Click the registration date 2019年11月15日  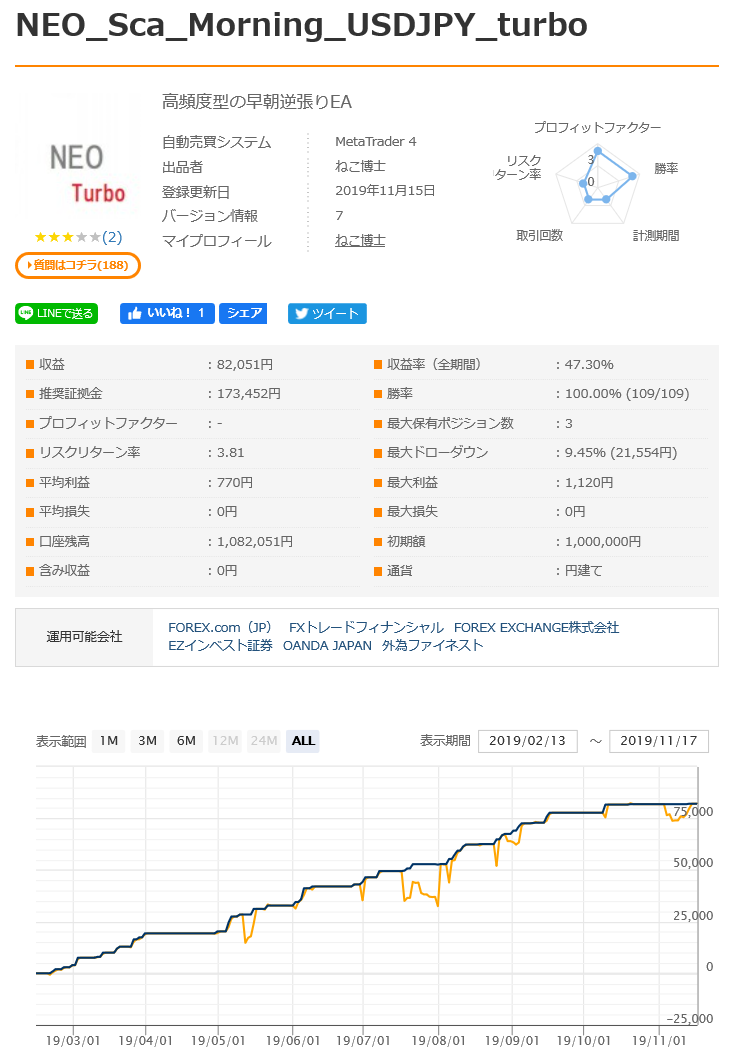tap(385, 191)
